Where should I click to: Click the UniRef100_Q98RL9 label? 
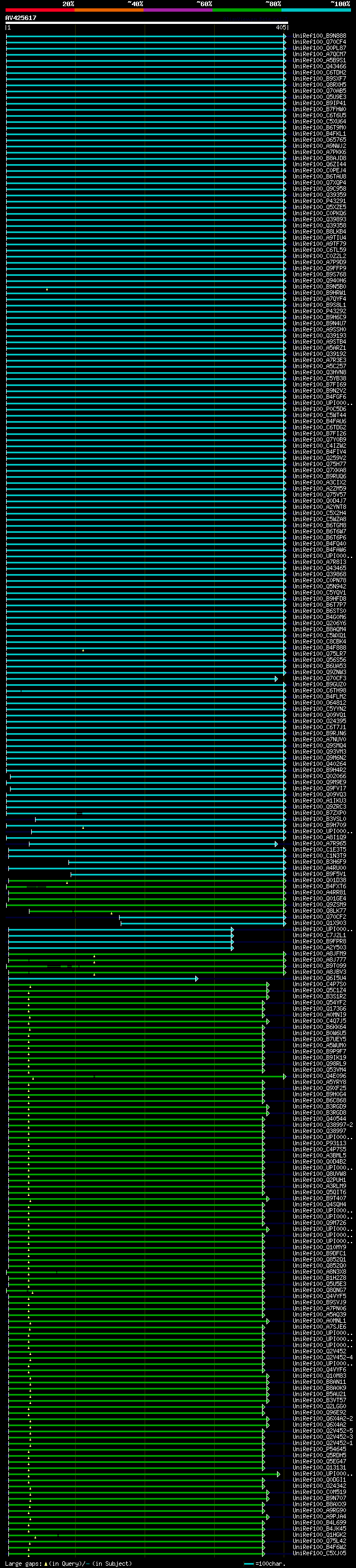click(319, 1064)
